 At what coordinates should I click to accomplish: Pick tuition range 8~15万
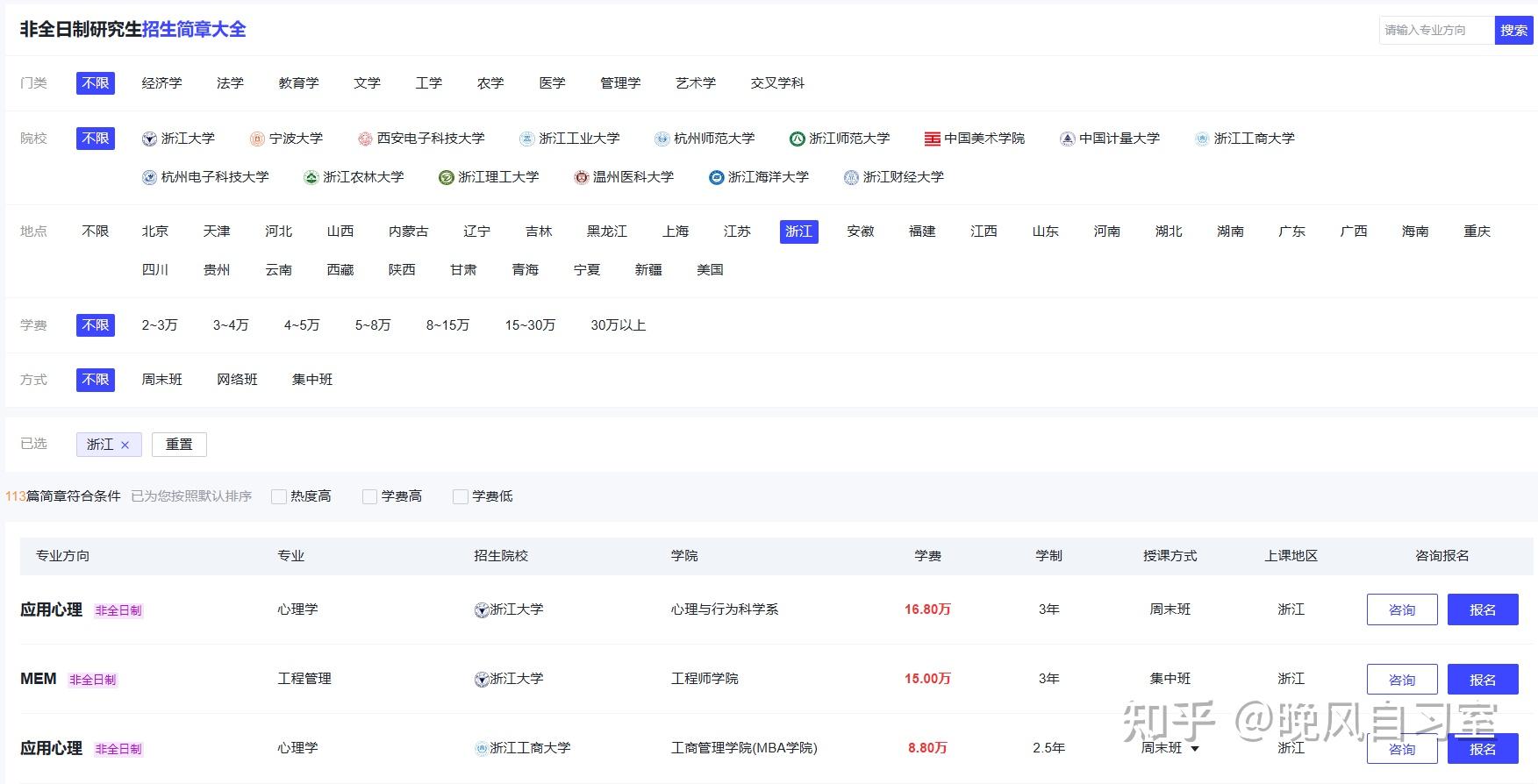447,324
